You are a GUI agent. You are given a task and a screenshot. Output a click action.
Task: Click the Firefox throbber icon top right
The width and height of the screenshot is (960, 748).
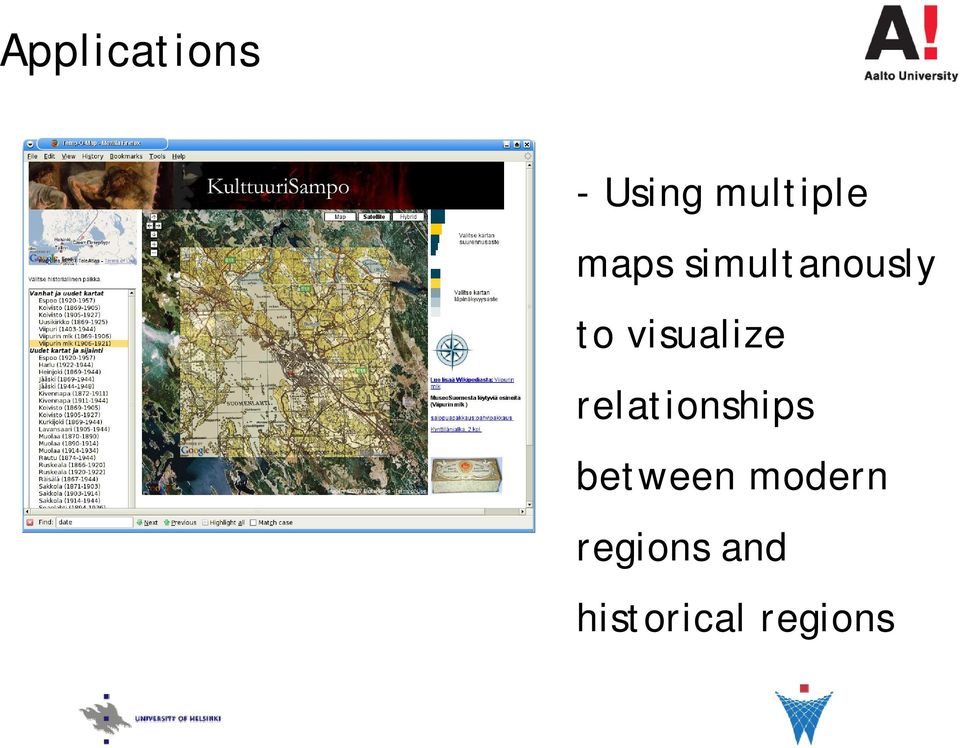[x=528, y=156]
